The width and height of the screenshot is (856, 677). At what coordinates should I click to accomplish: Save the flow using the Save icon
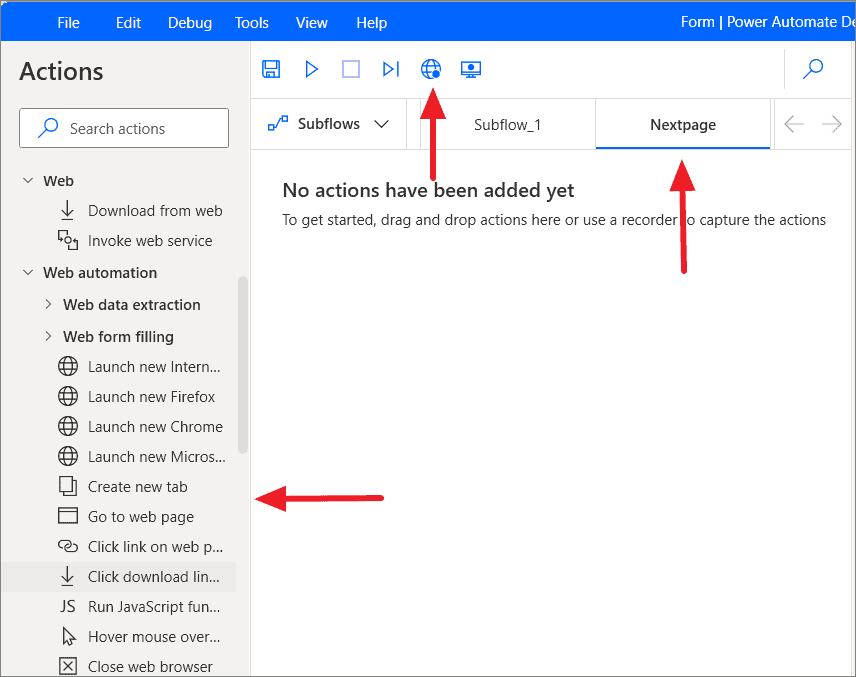coord(270,69)
